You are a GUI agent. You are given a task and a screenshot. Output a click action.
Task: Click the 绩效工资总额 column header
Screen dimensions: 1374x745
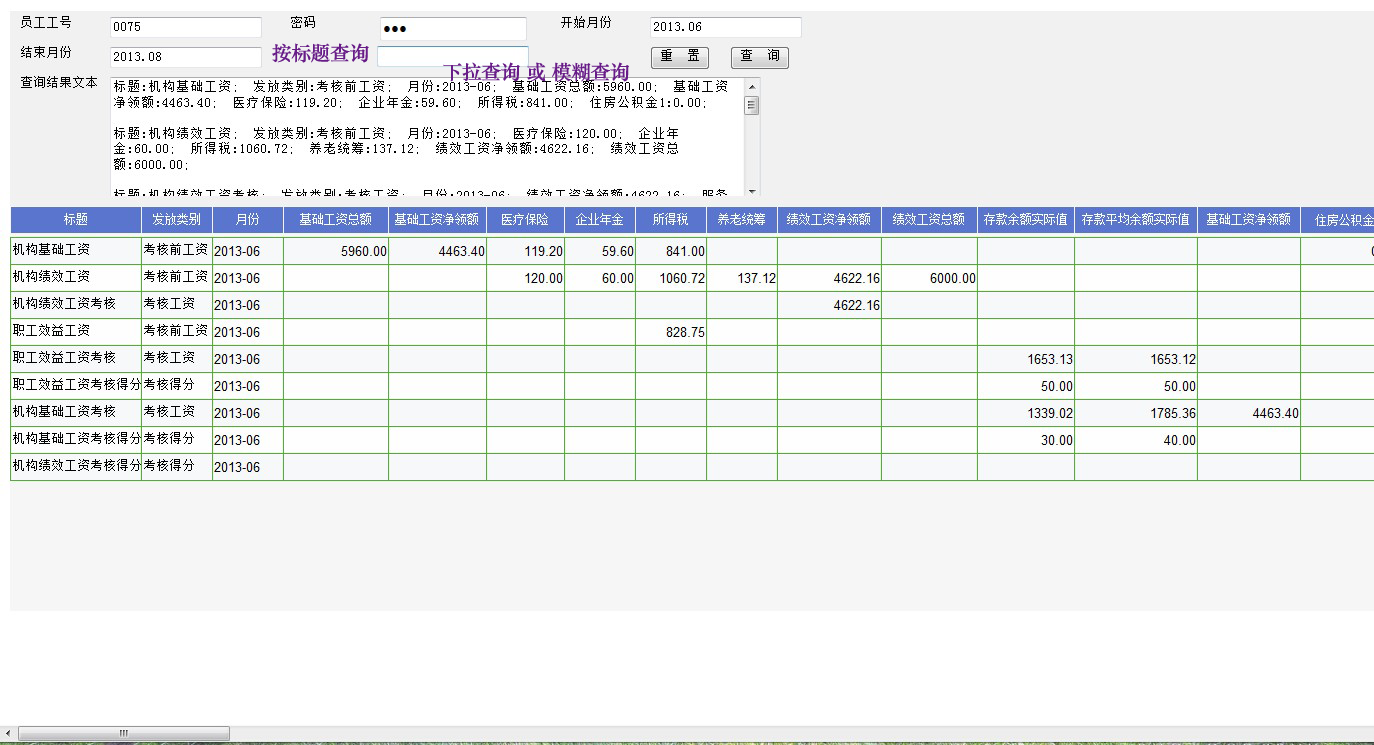(x=928, y=220)
